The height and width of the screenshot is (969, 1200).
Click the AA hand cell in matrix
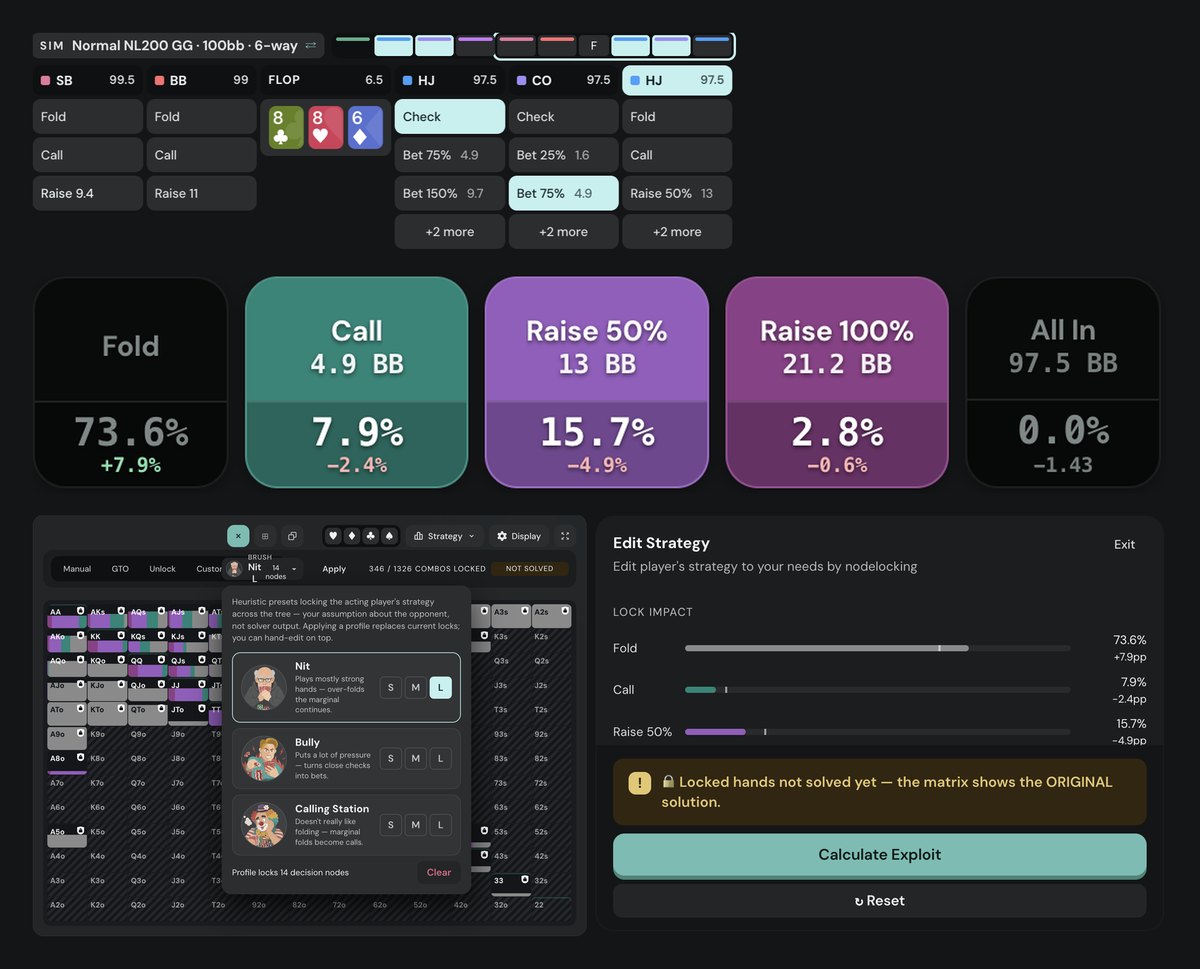66,616
